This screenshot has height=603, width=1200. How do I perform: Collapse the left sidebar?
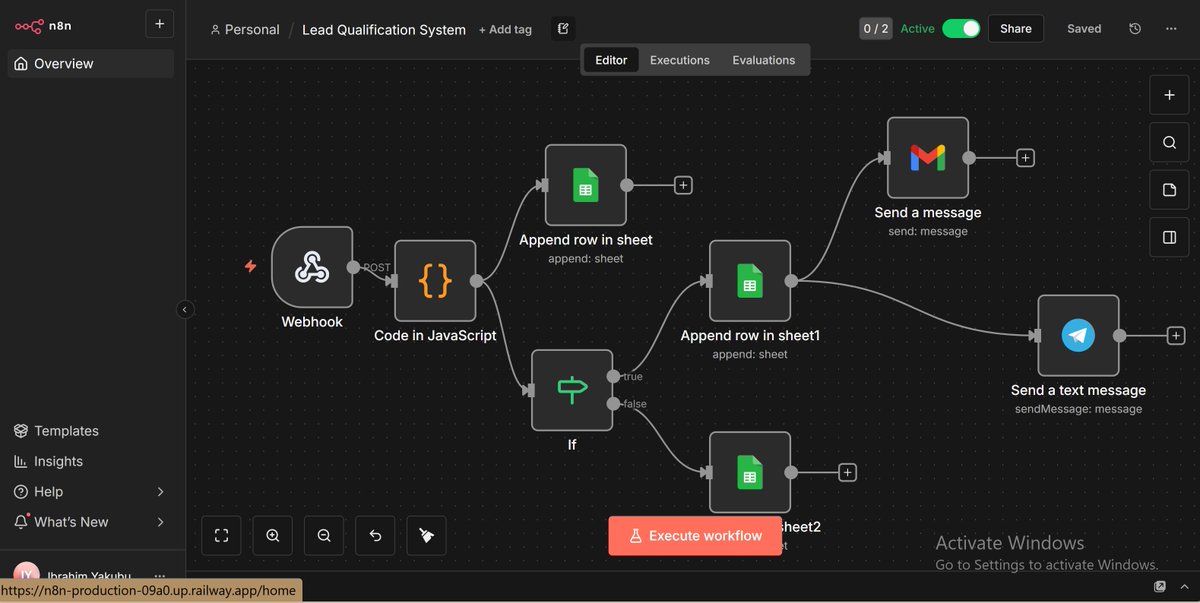185,310
